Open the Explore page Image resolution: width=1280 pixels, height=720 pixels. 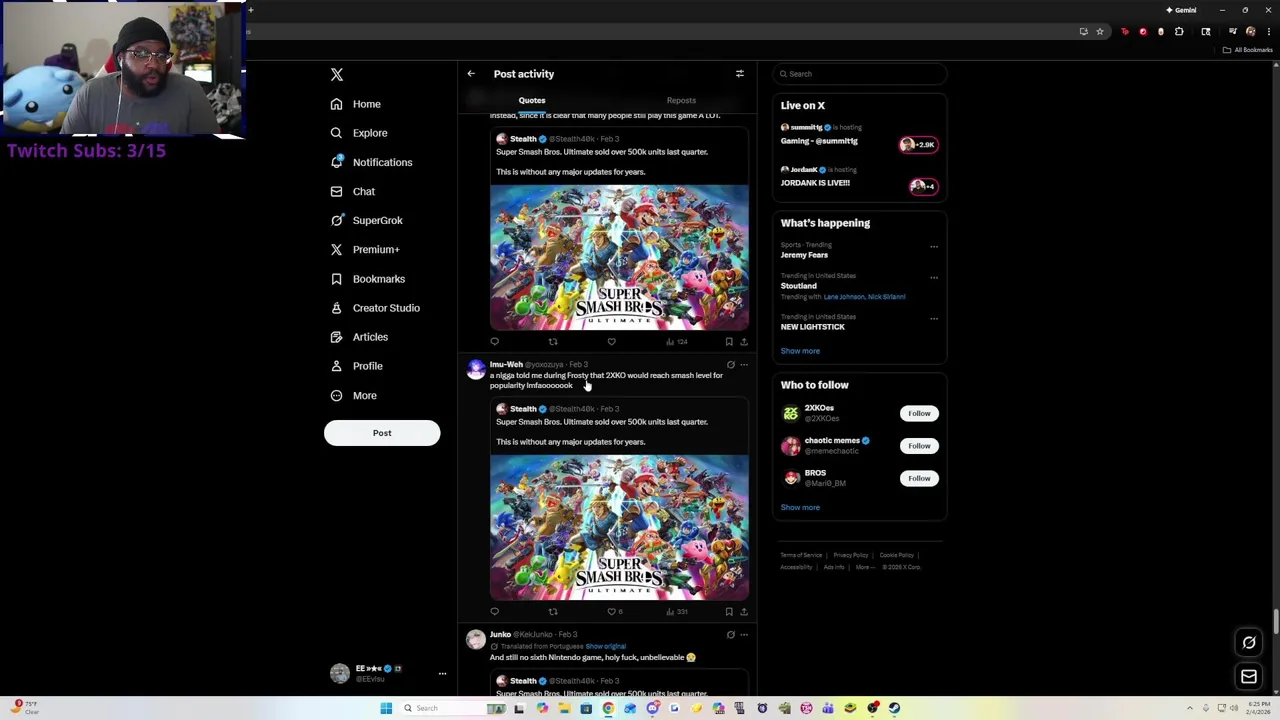tap(358, 133)
